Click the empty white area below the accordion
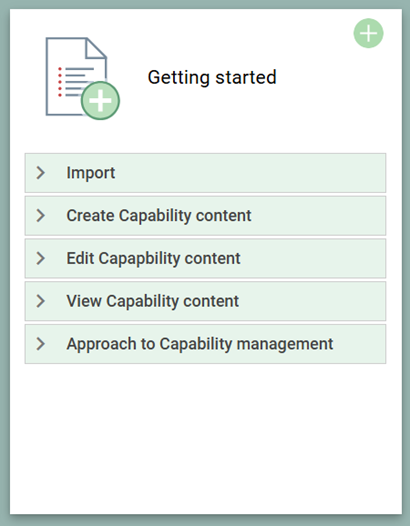Viewport: 410px width, 526px height. point(205,436)
